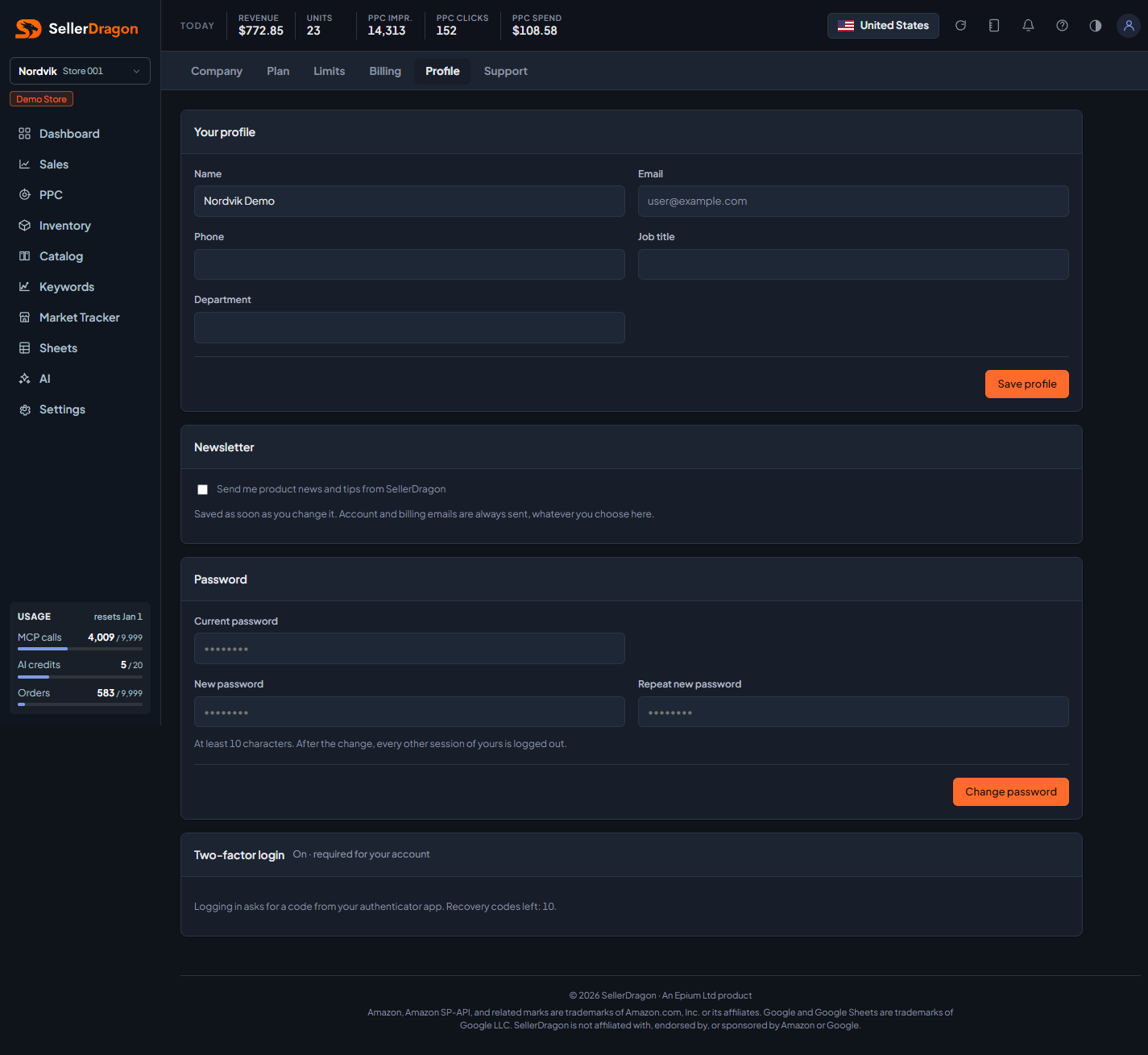
Task: Open the help question-mark icon
Action: (x=1062, y=26)
